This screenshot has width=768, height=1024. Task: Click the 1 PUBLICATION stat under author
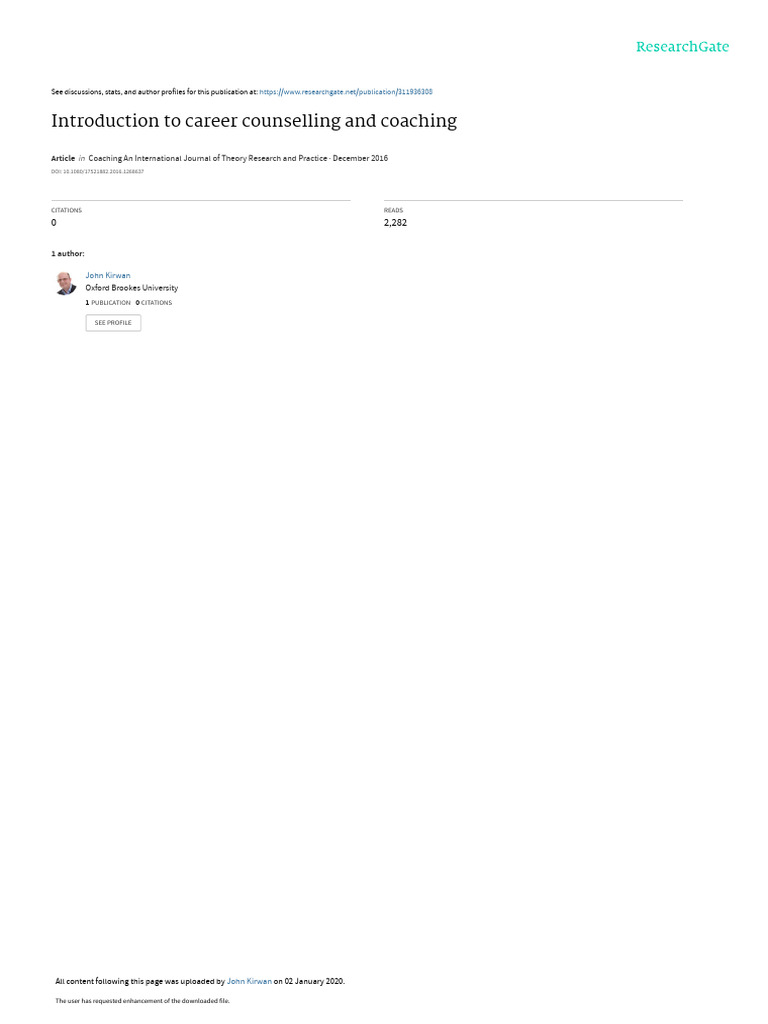pyautogui.click(x=108, y=303)
